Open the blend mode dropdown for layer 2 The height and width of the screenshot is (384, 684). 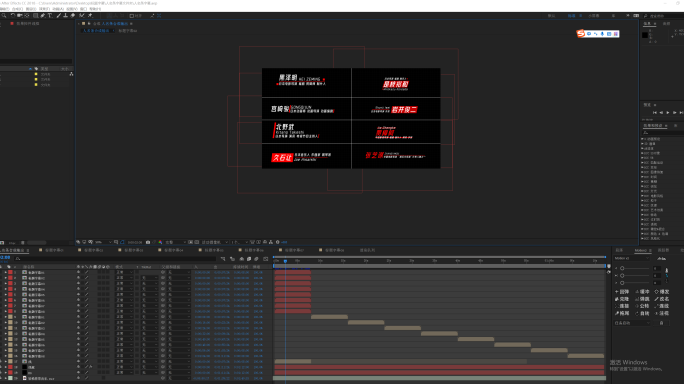click(124, 278)
